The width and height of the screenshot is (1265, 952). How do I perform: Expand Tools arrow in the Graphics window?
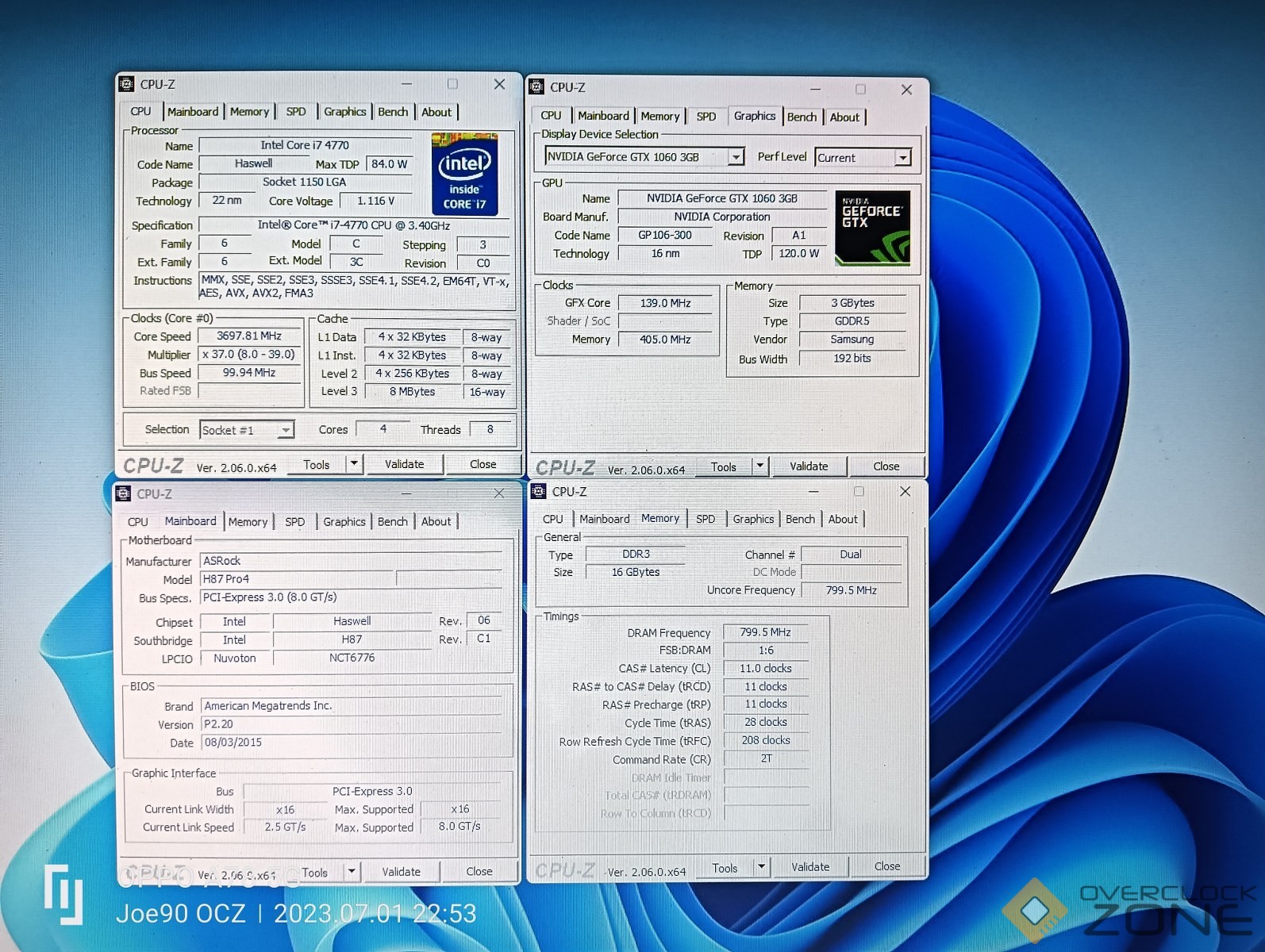point(759,466)
